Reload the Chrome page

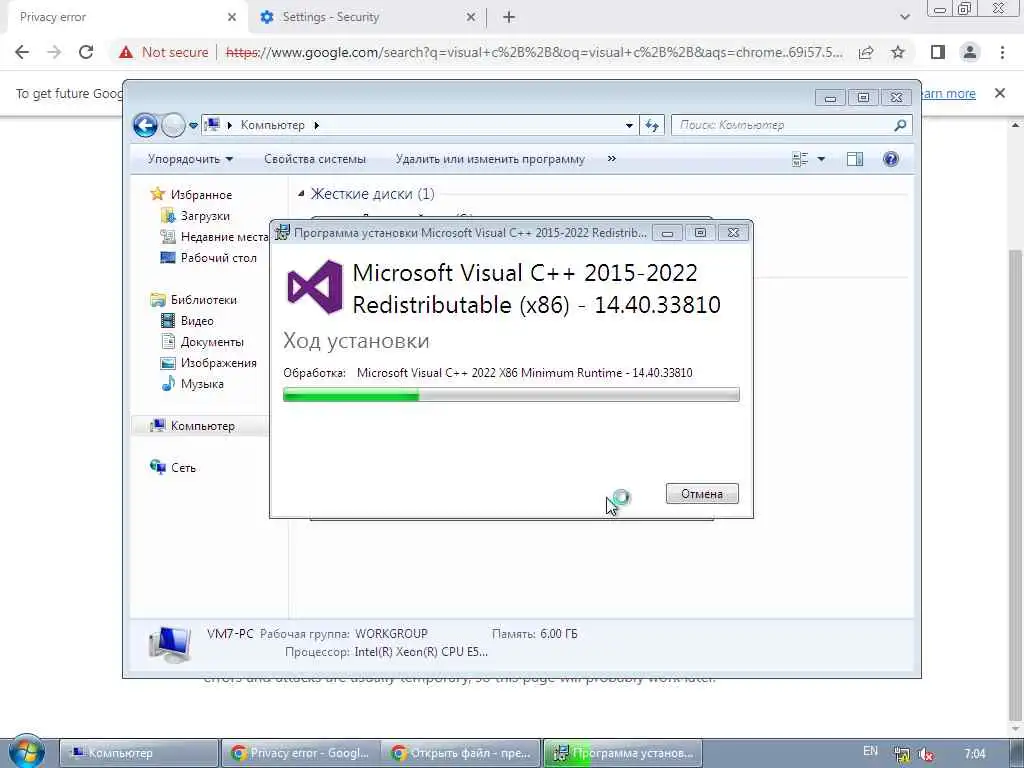(86, 52)
